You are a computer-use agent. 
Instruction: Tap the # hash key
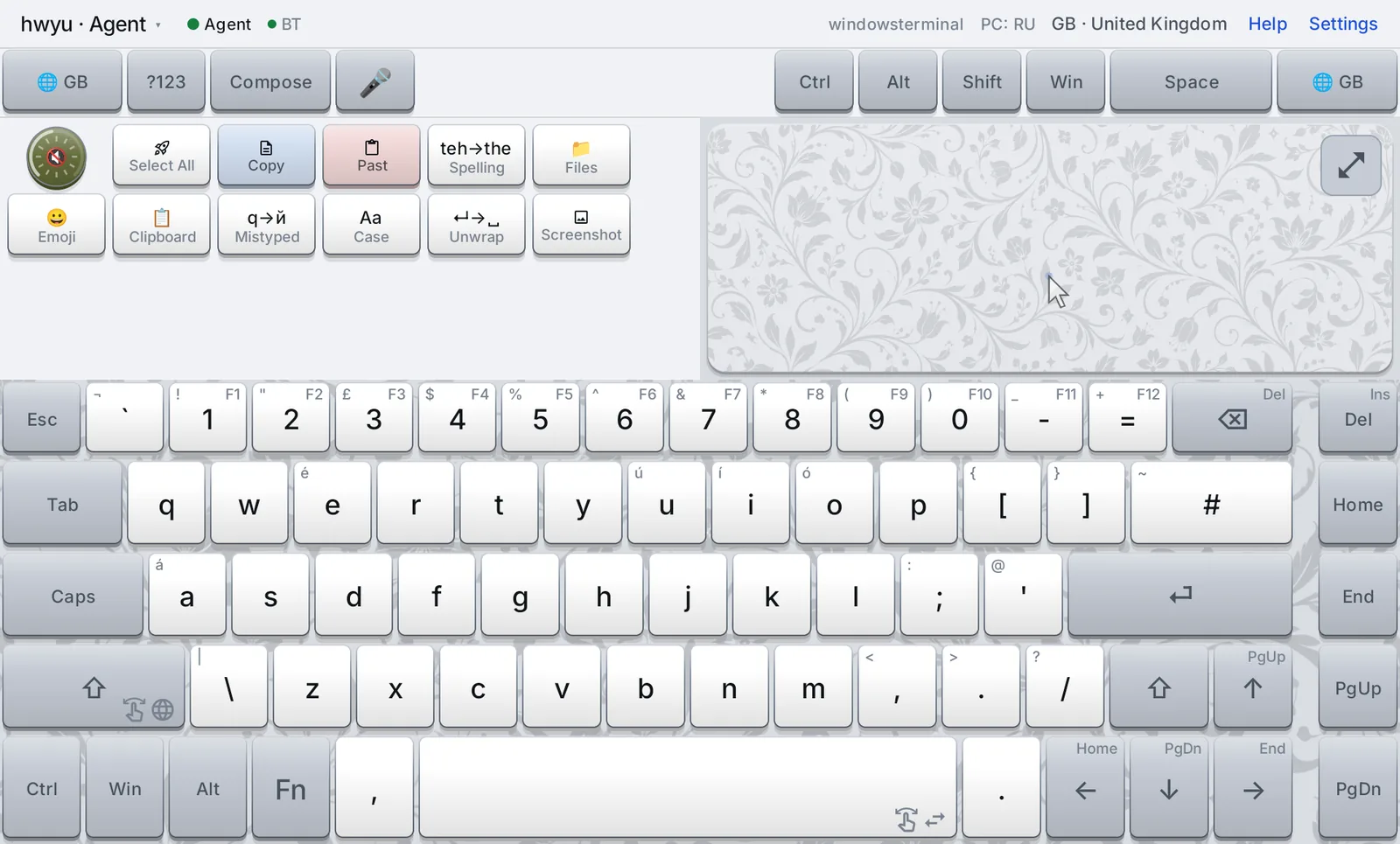click(x=1211, y=504)
